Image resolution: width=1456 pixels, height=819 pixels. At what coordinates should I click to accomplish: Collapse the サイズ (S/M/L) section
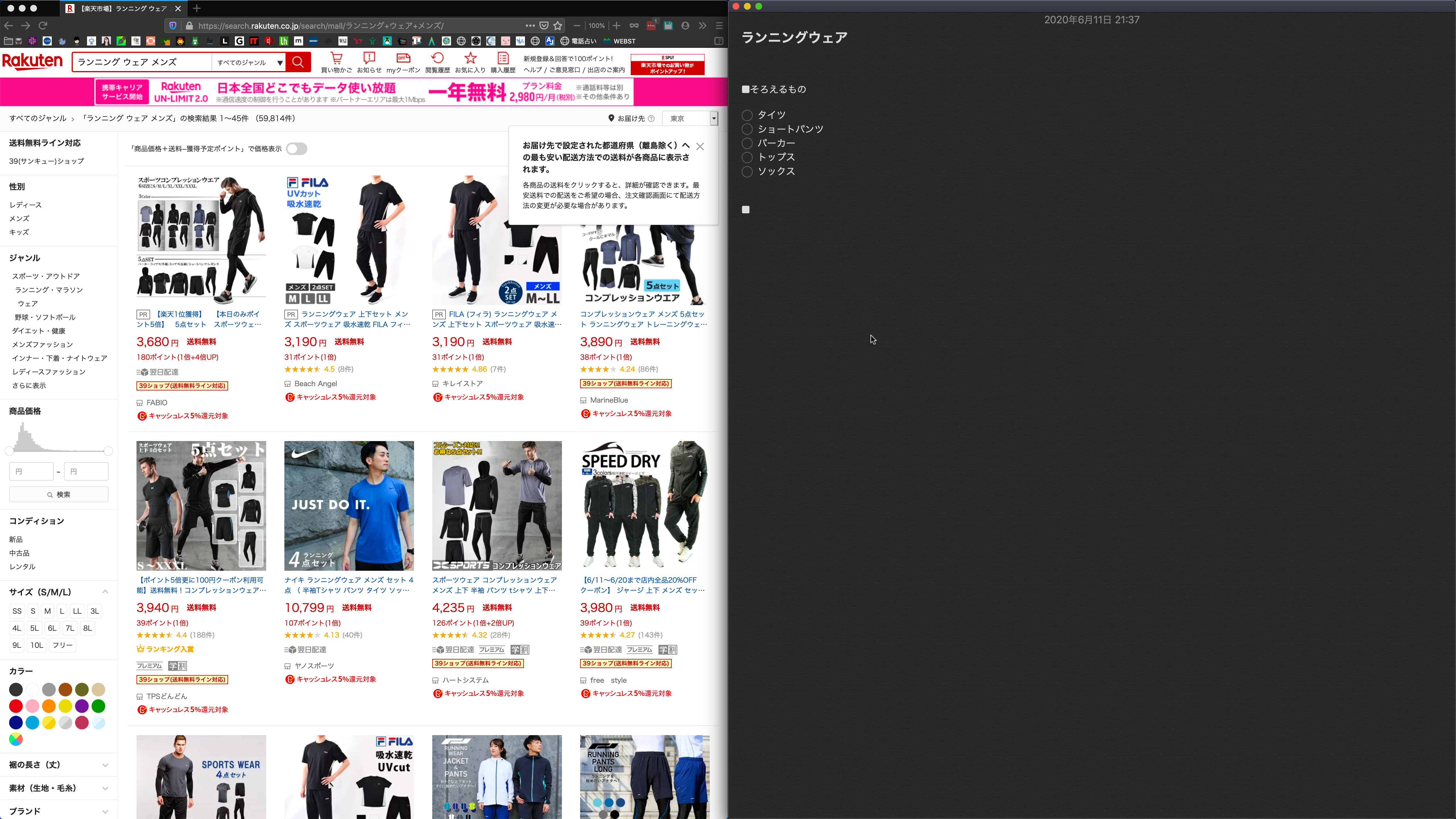(105, 592)
